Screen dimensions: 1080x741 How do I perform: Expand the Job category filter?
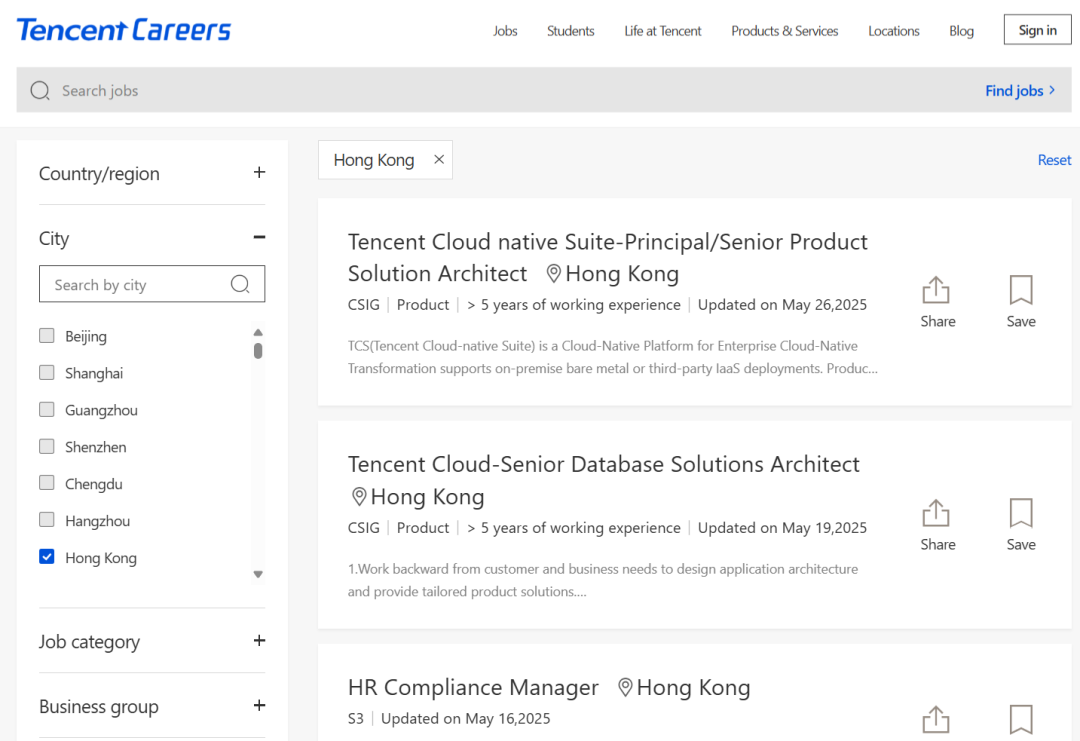259,640
